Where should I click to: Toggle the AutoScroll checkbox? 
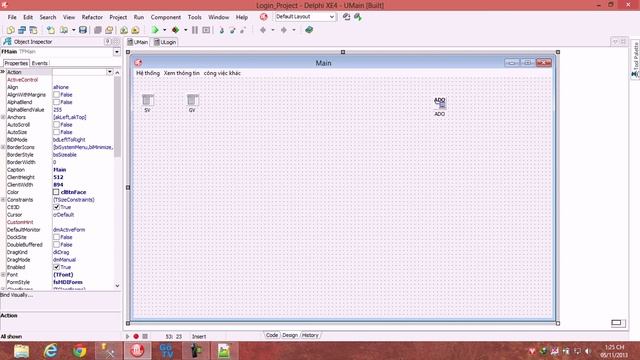coord(56,124)
